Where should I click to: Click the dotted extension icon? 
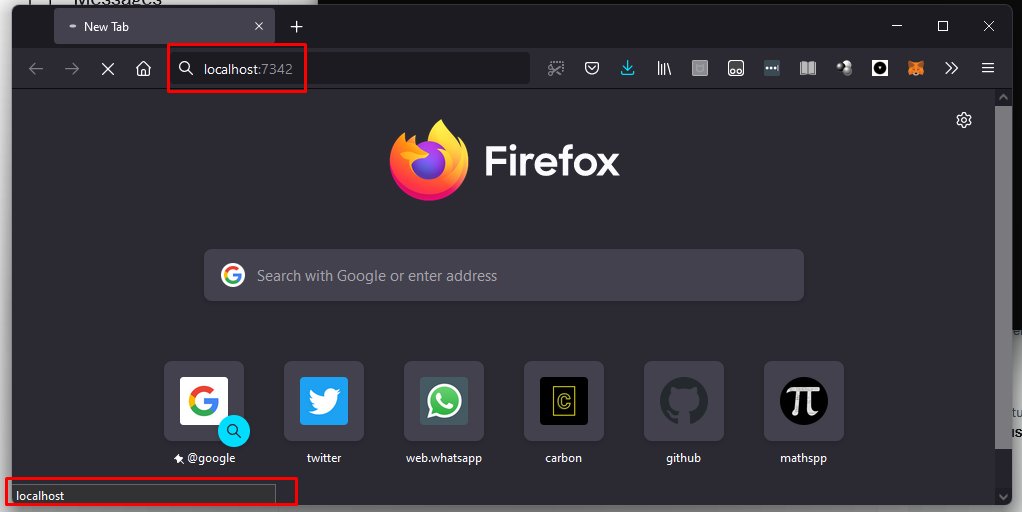(x=772, y=68)
